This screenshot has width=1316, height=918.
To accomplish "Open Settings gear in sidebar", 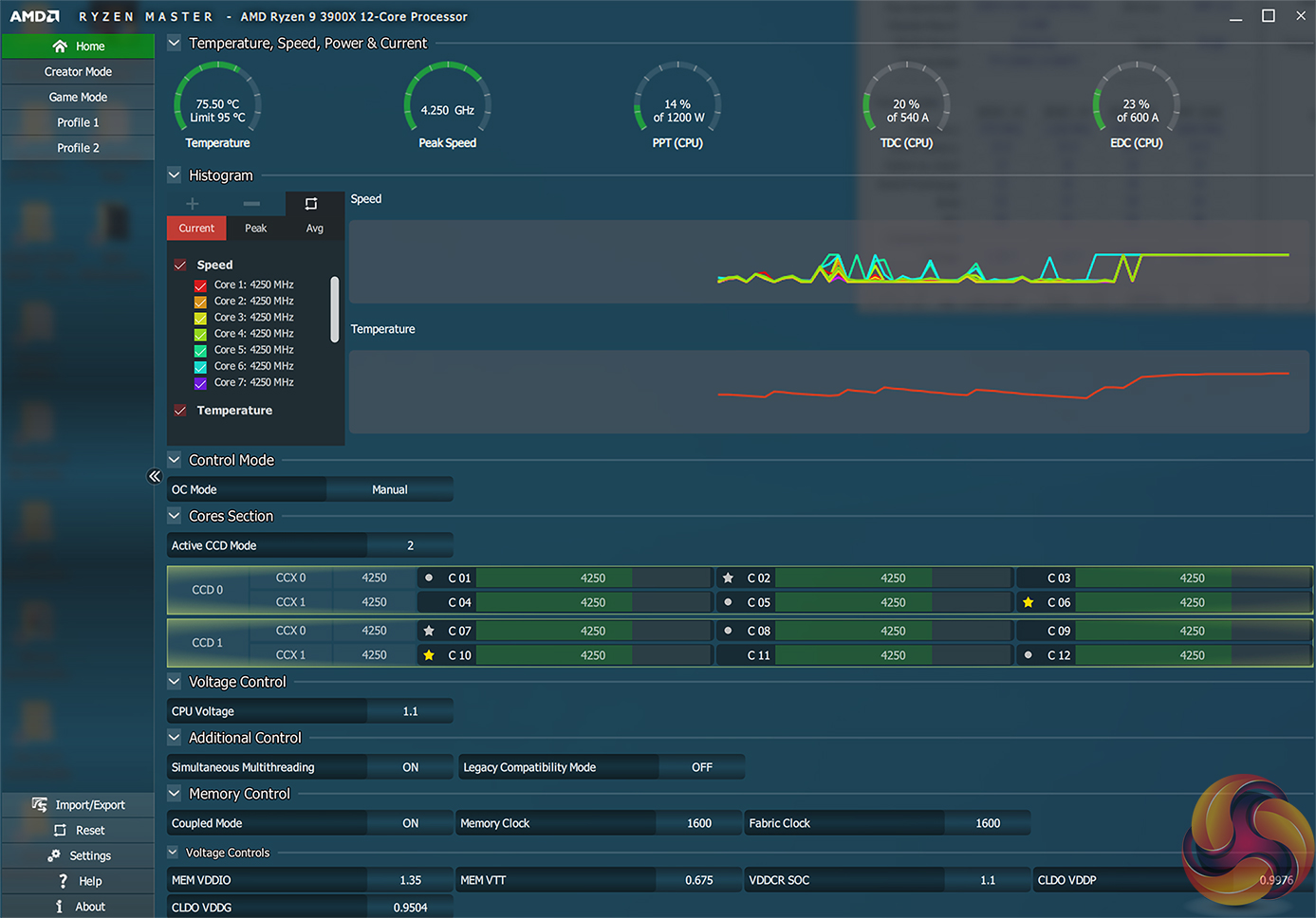I will point(54,855).
